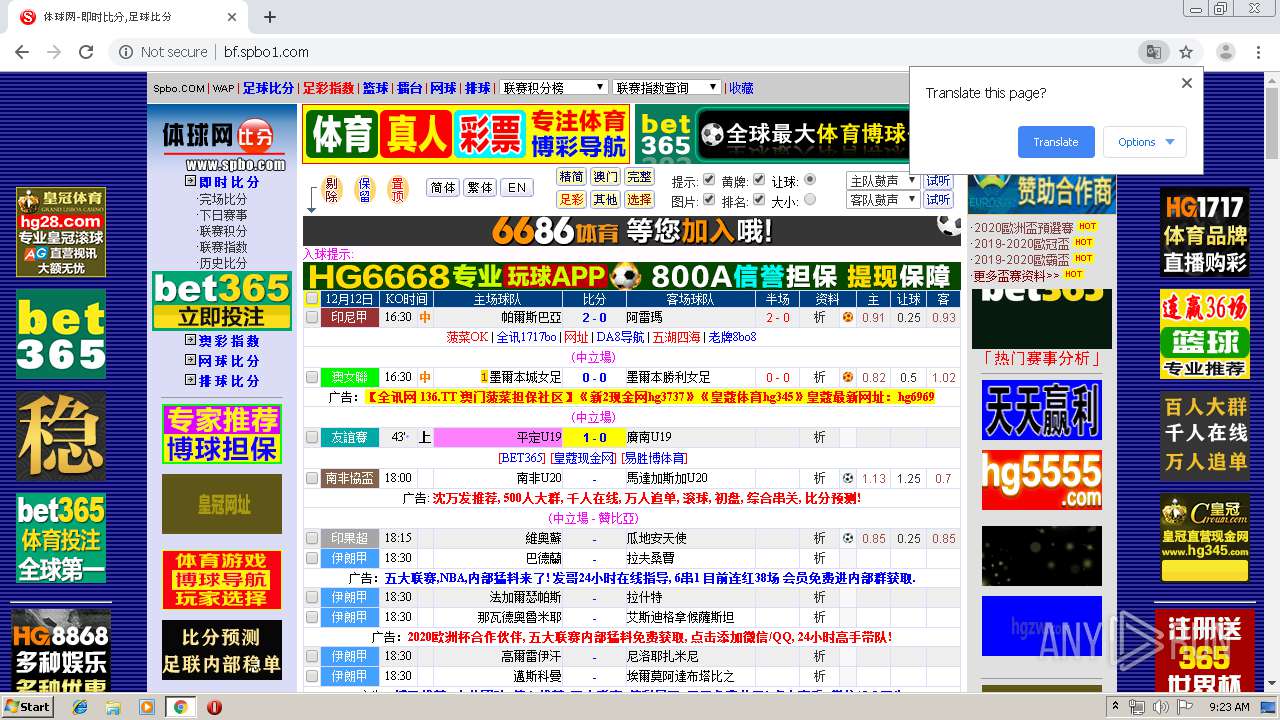Open a new browser tab with plus

270,17
